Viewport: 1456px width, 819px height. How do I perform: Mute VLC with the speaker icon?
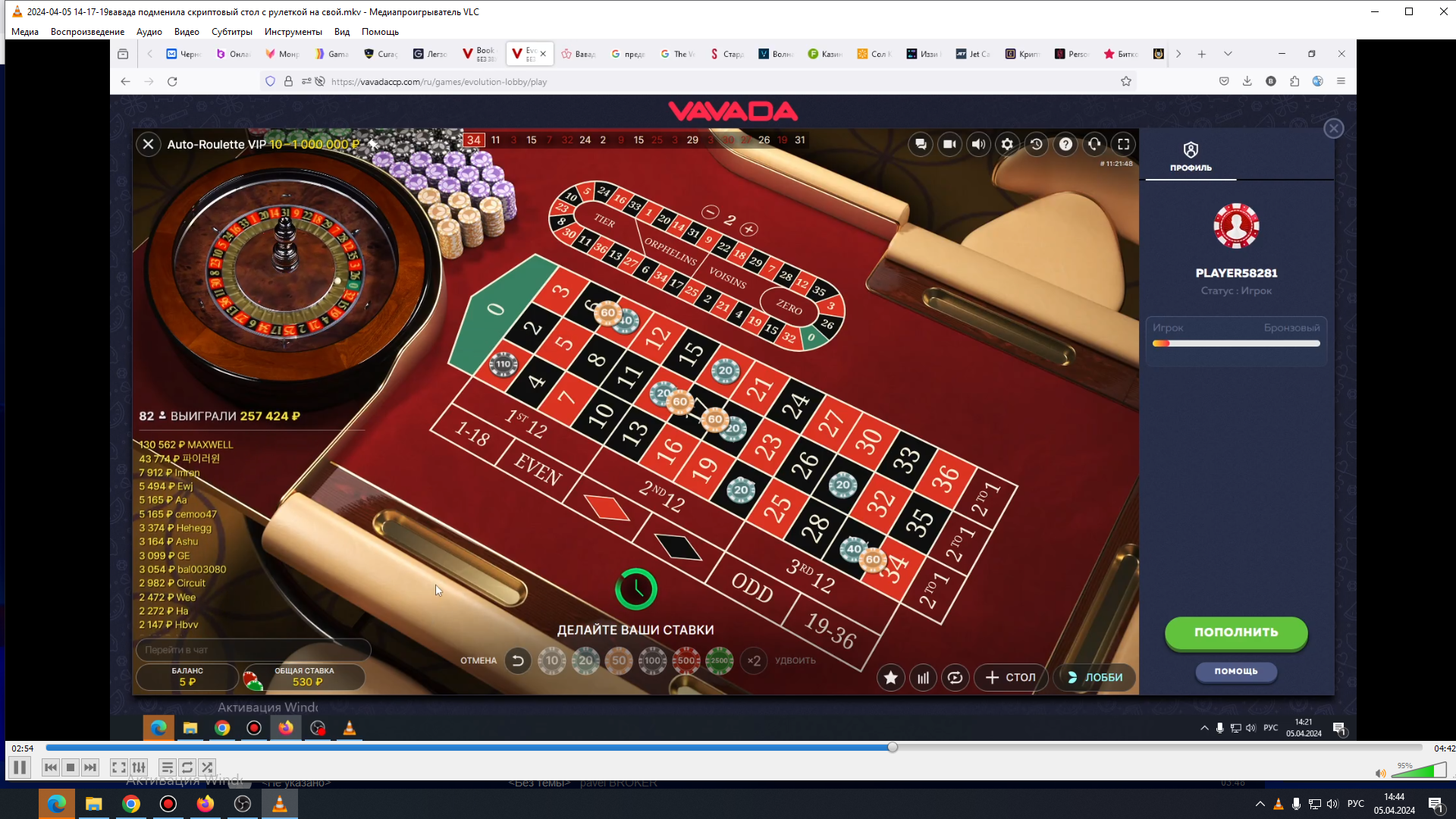click(1380, 773)
